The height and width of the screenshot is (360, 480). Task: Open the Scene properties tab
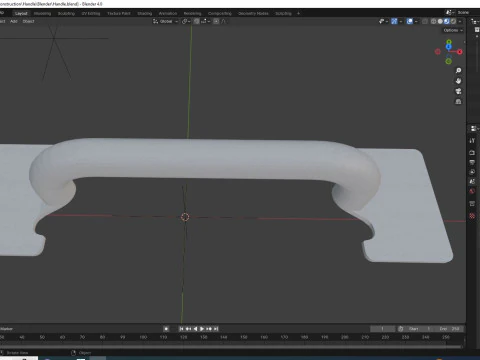(472, 182)
